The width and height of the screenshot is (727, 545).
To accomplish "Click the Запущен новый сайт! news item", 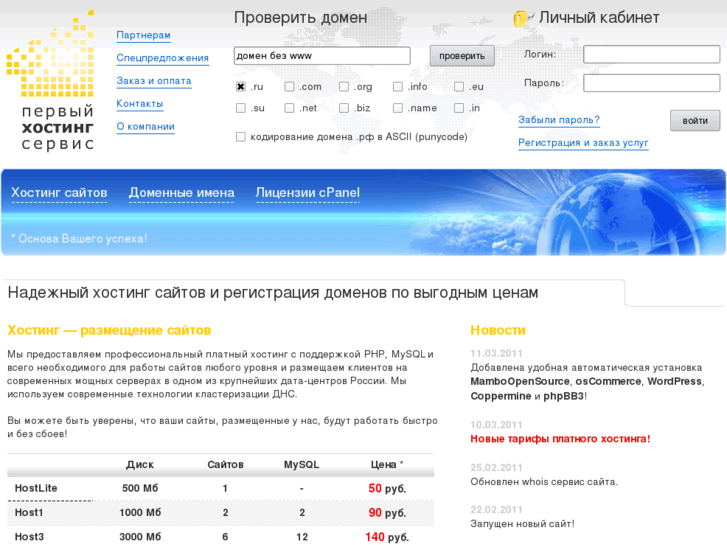I will 522,524.
